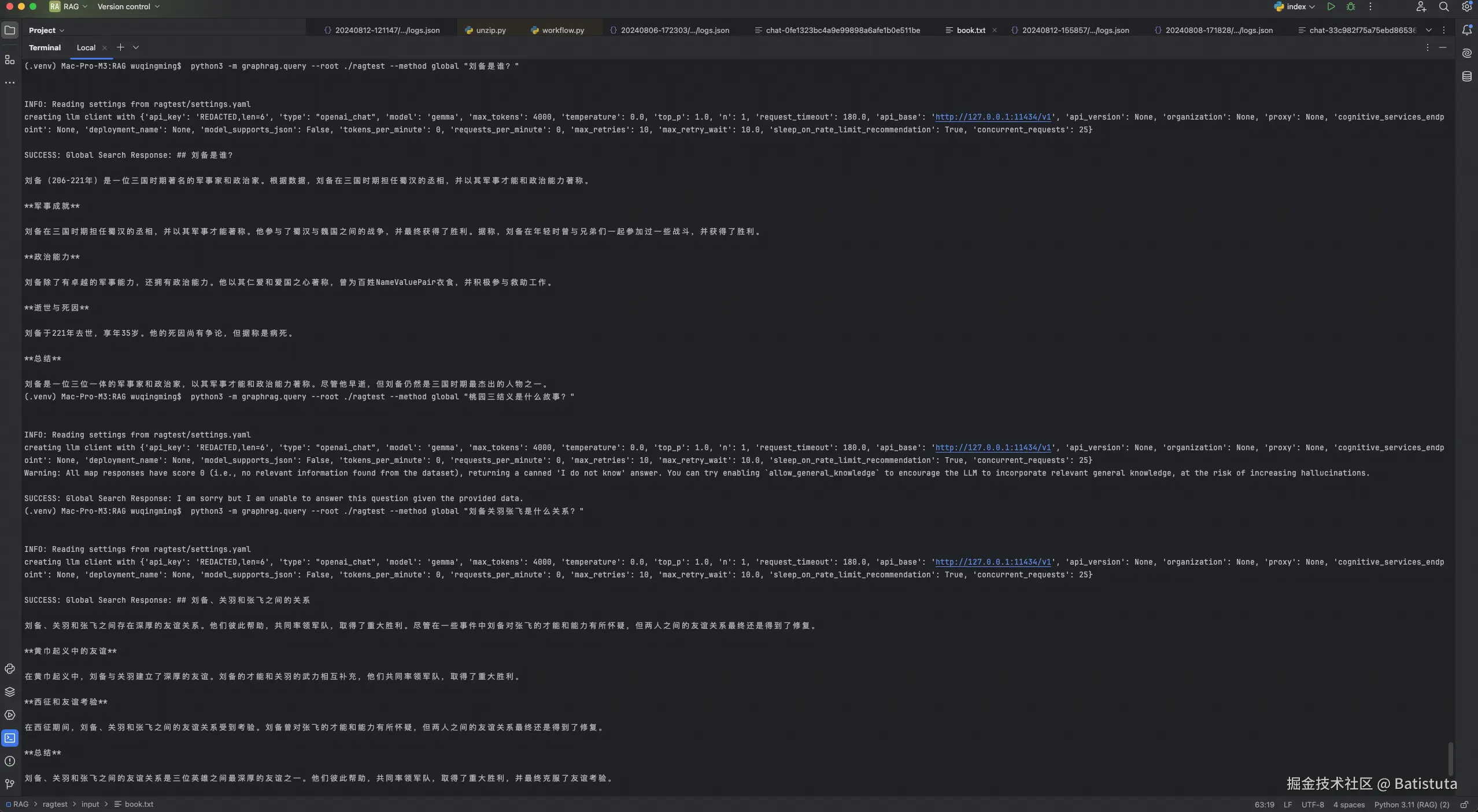
Task: Open the Project tool window folder icon
Action: point(10,30)
